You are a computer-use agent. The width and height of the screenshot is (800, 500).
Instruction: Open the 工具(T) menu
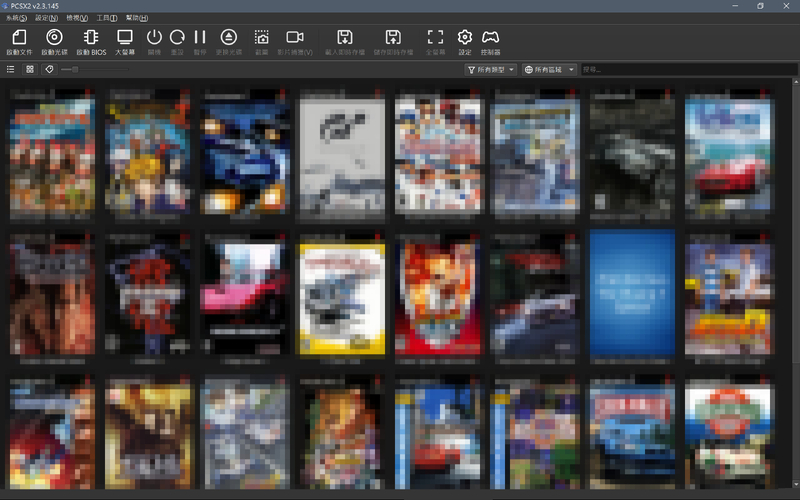tap(107, 18)
